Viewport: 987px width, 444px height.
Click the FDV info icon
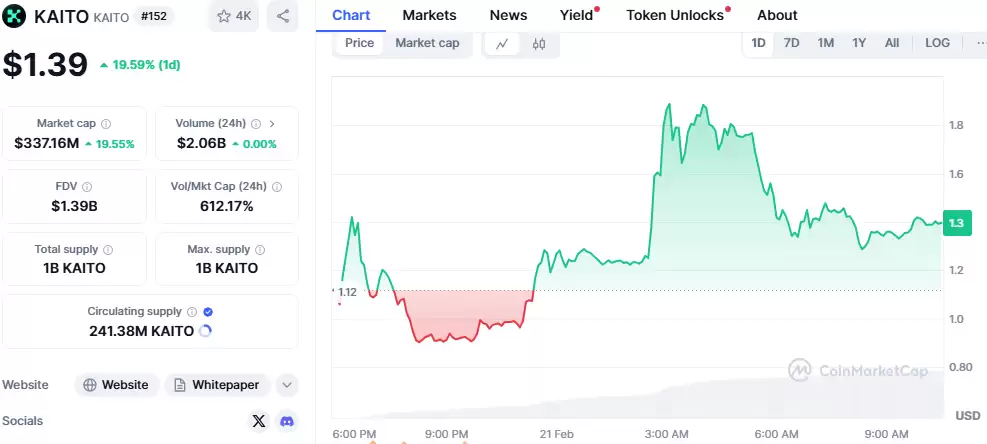(x=87, y=187)
